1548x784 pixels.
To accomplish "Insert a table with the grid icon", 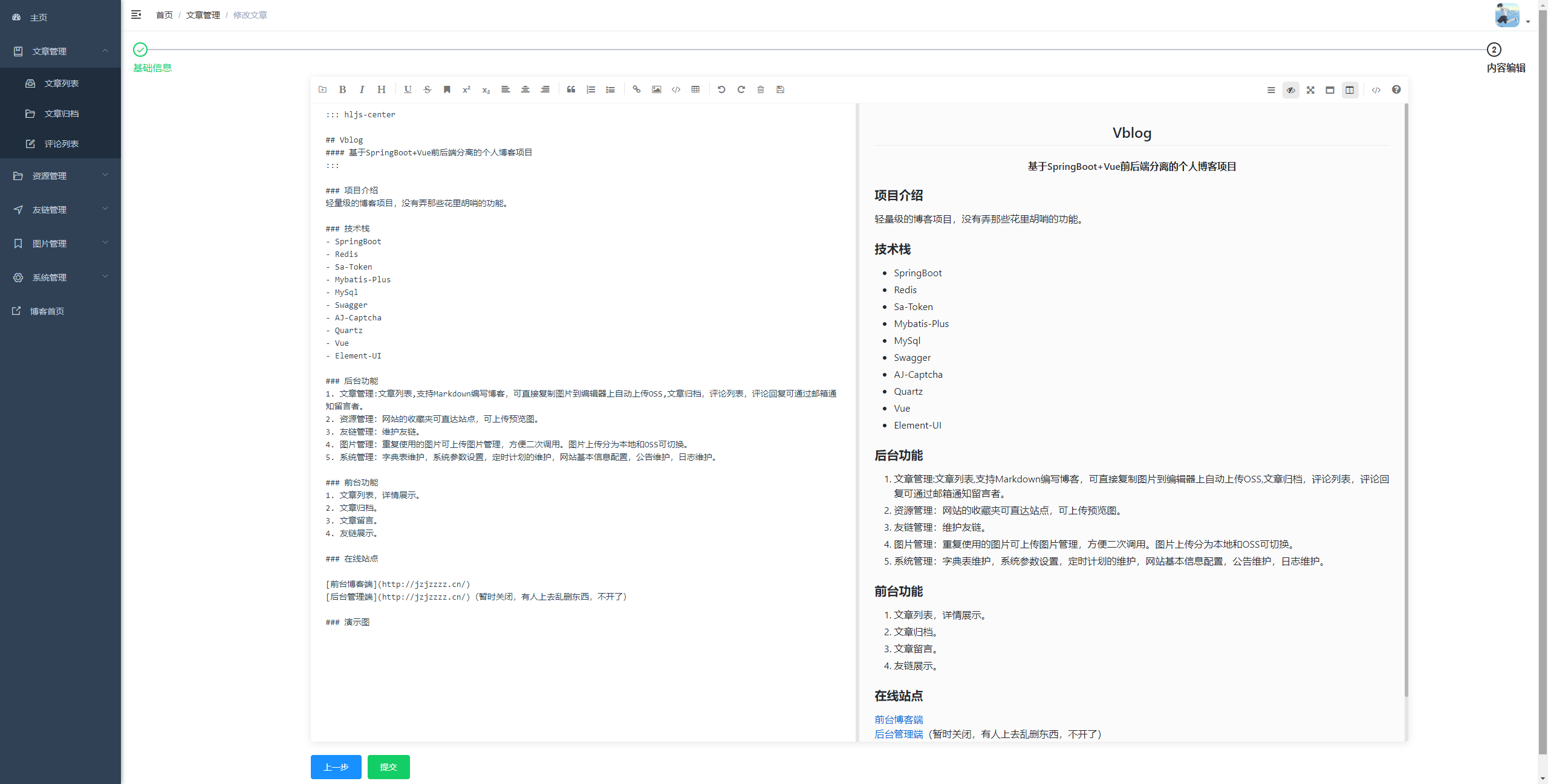I will click(x=695, y=89).
